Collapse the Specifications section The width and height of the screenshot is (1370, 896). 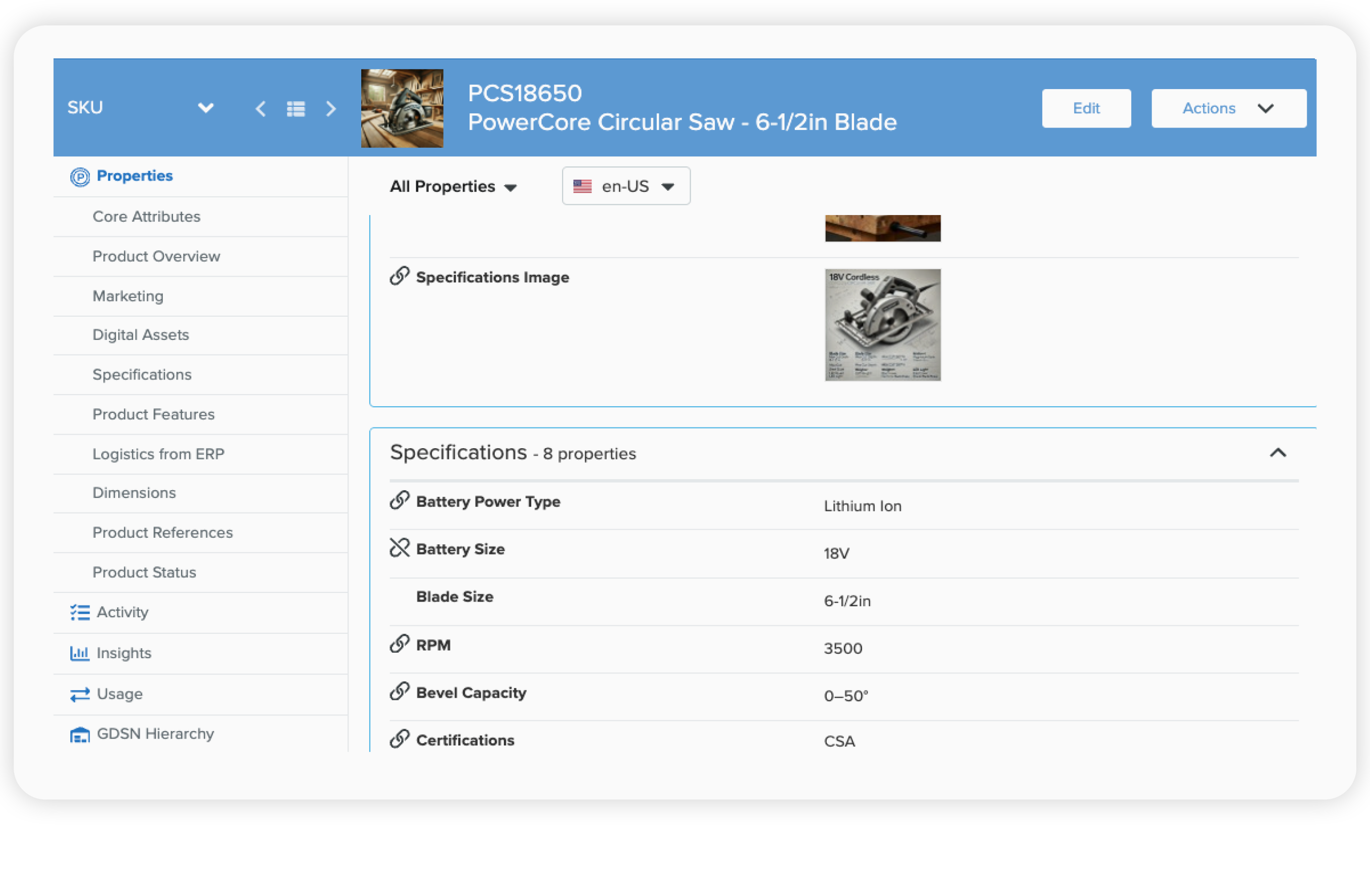pyautogui.click(x=1277, y=453)
